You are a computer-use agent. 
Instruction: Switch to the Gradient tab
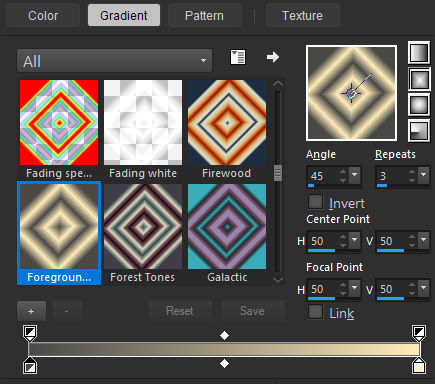[124, 15]
